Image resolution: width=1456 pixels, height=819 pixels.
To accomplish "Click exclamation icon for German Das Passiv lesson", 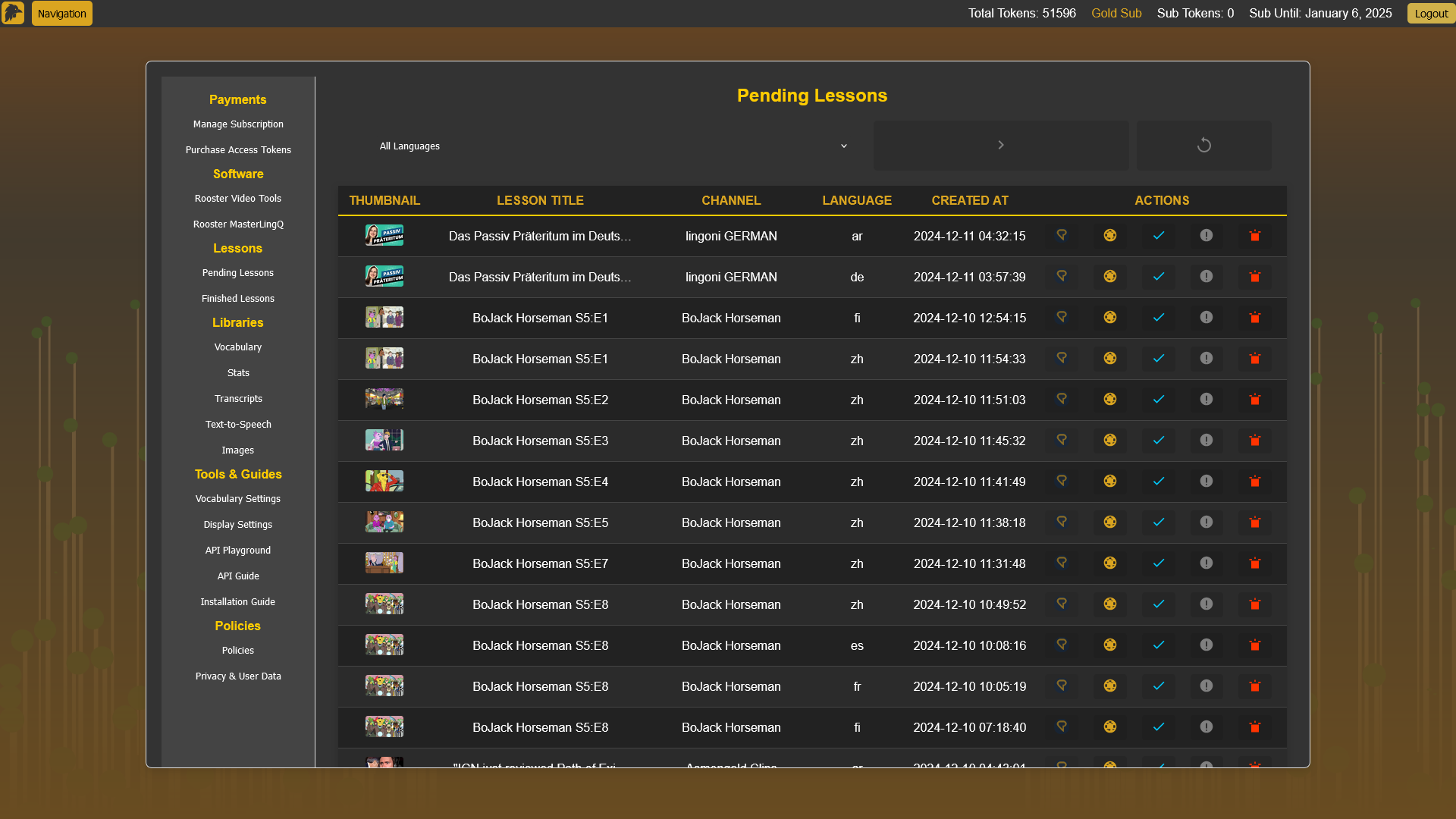I will coord(1206,277).
